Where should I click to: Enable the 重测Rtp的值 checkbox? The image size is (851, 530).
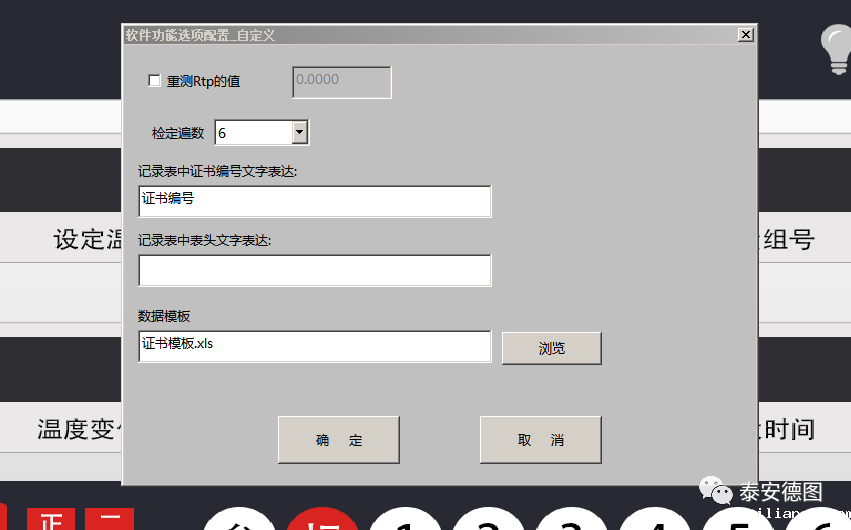coord(155,81)
